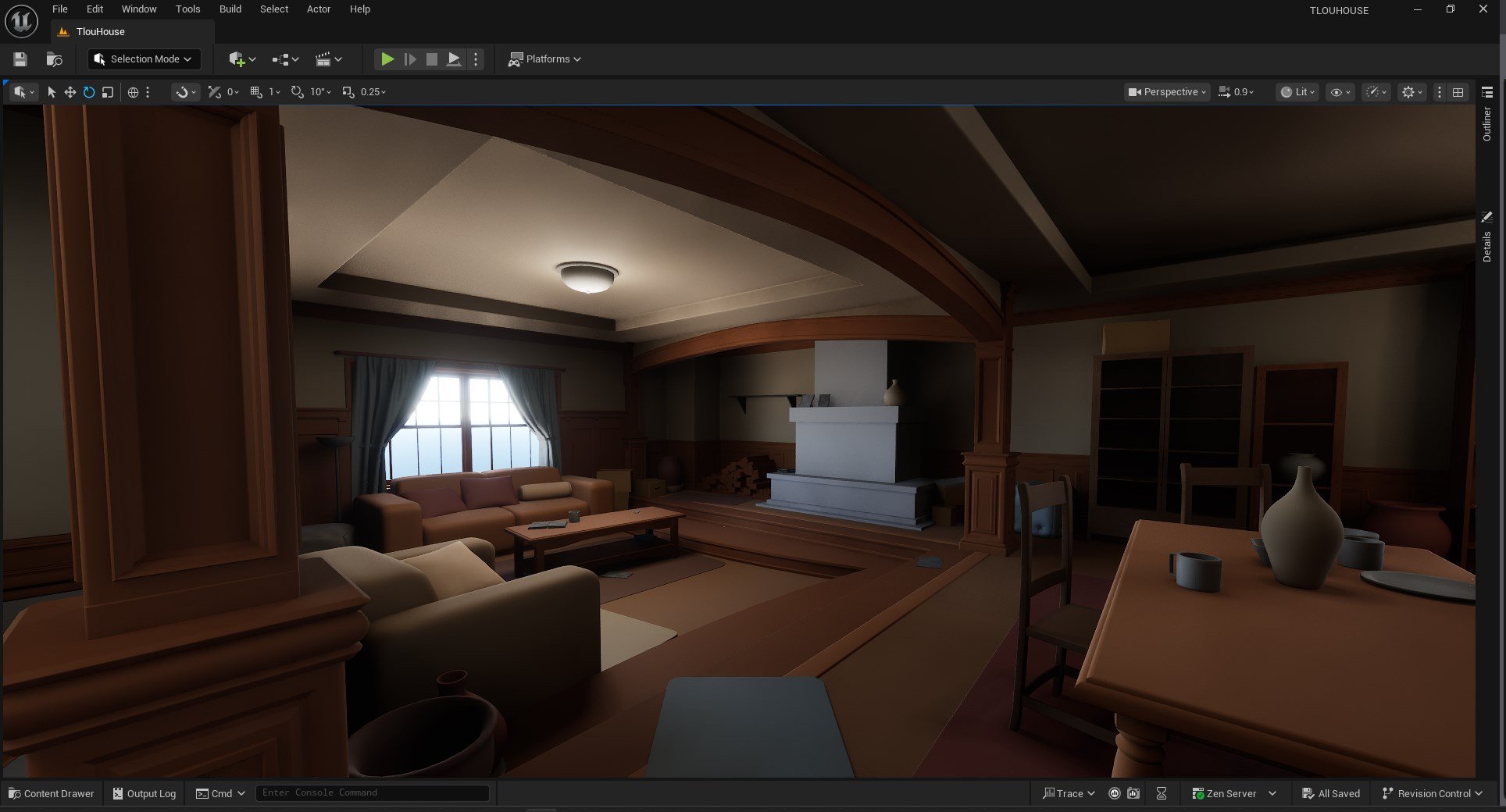Click the Resume/advance frame button
The height and width of the screenshot is (812, 1506).
[x=409, y=59]
